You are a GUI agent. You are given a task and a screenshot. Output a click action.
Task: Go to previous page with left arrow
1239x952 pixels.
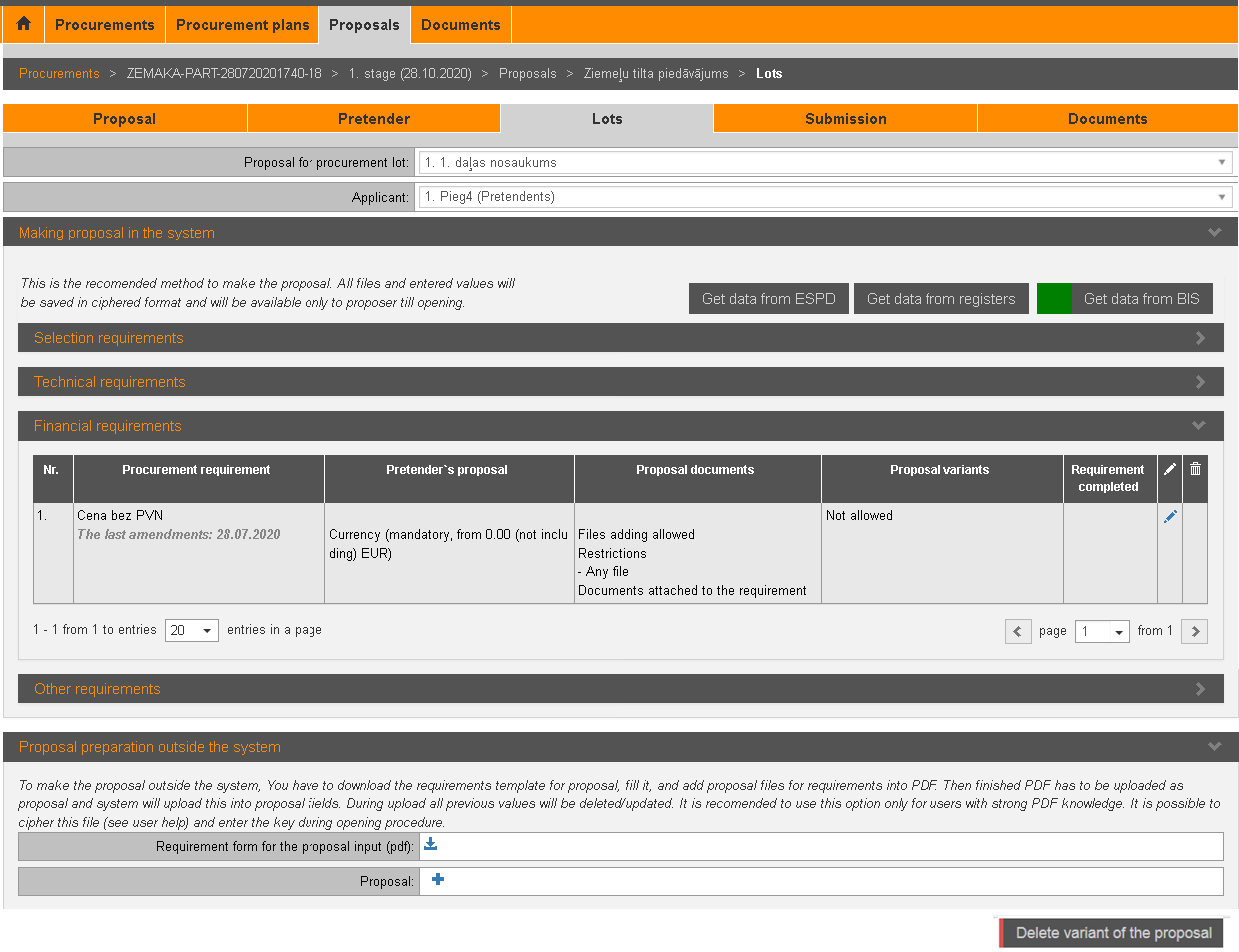(x=1018, y=631)
